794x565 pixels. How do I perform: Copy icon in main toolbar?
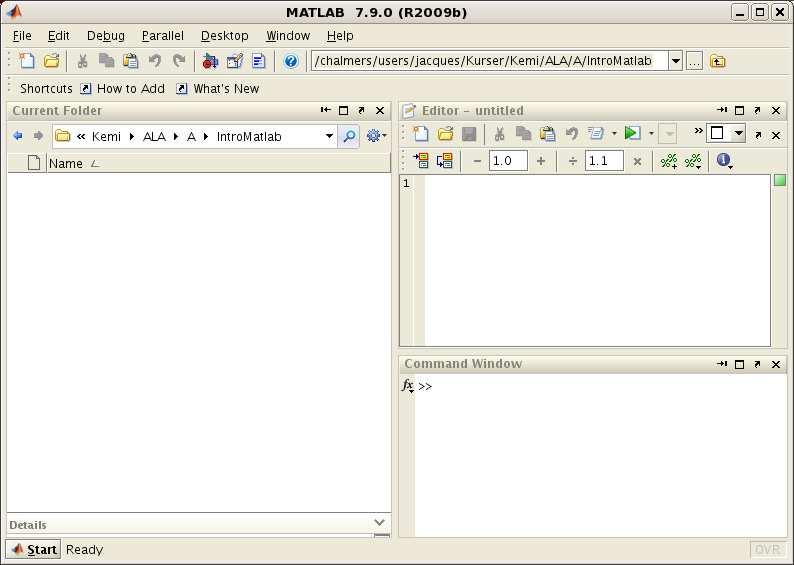pos(106,61)
